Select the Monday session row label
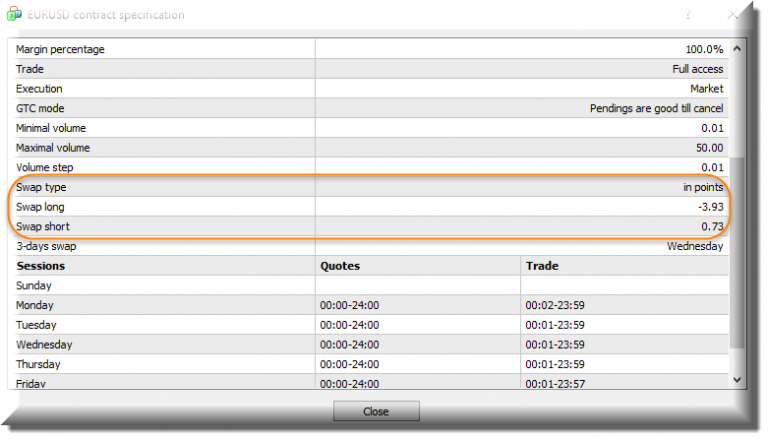This screenshot has width=768, height=440. coord(34,305)
